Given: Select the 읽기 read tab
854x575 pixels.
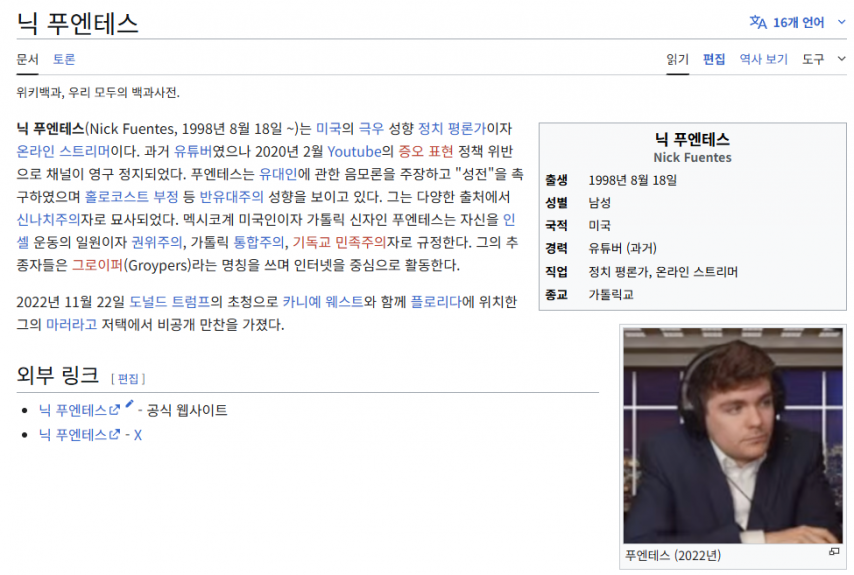Looking at the screenshot, I should pos(678,59).
